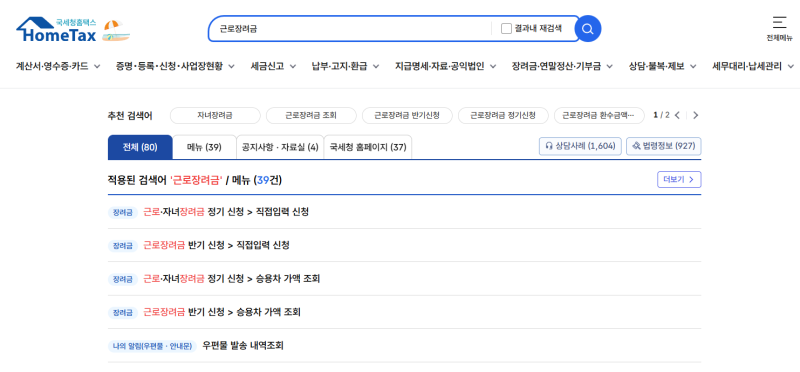Click the 1 / 2 page indicator
Viewport: 800px width, 372px height.
(662, 115)
